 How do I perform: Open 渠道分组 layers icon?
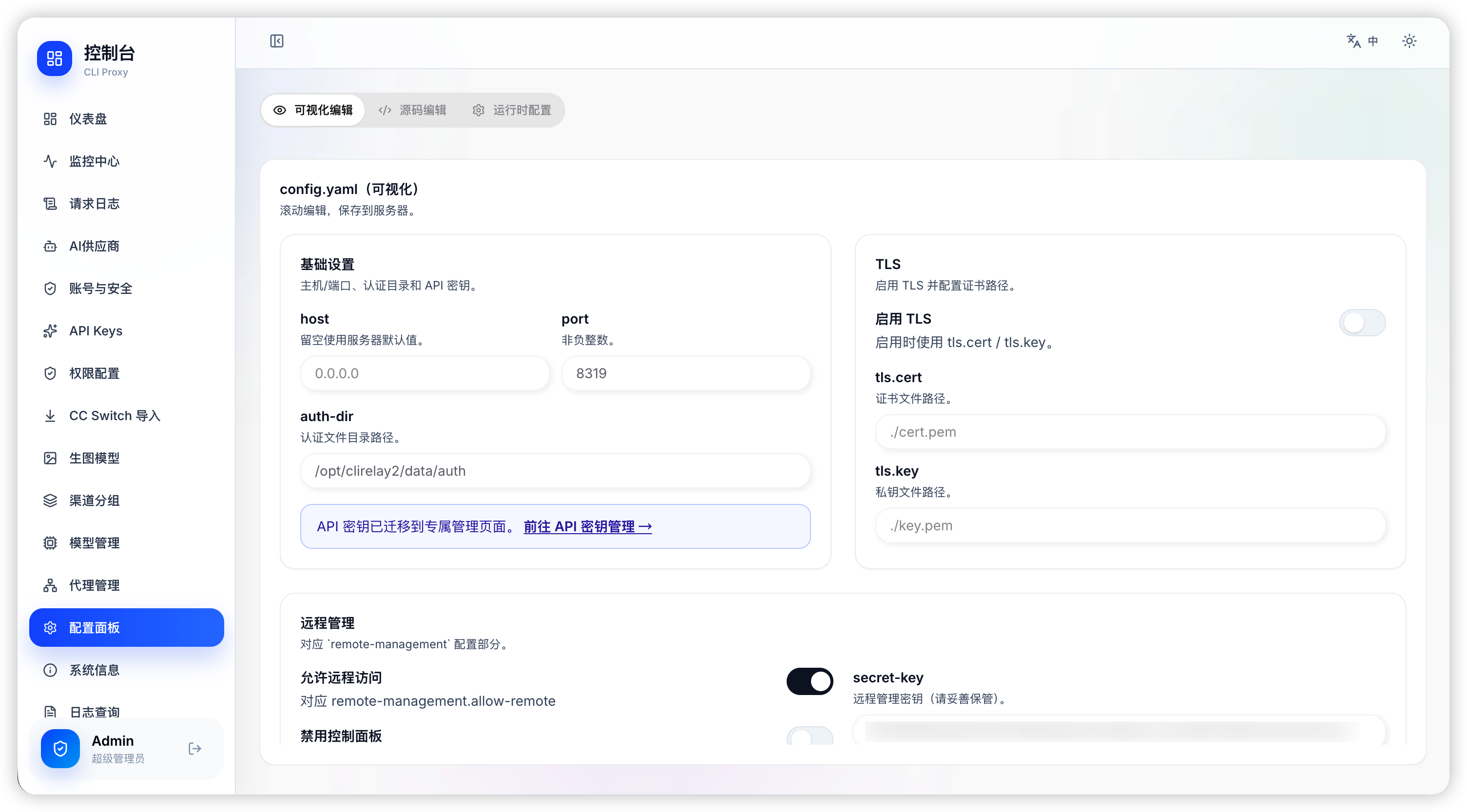point(50,501)
